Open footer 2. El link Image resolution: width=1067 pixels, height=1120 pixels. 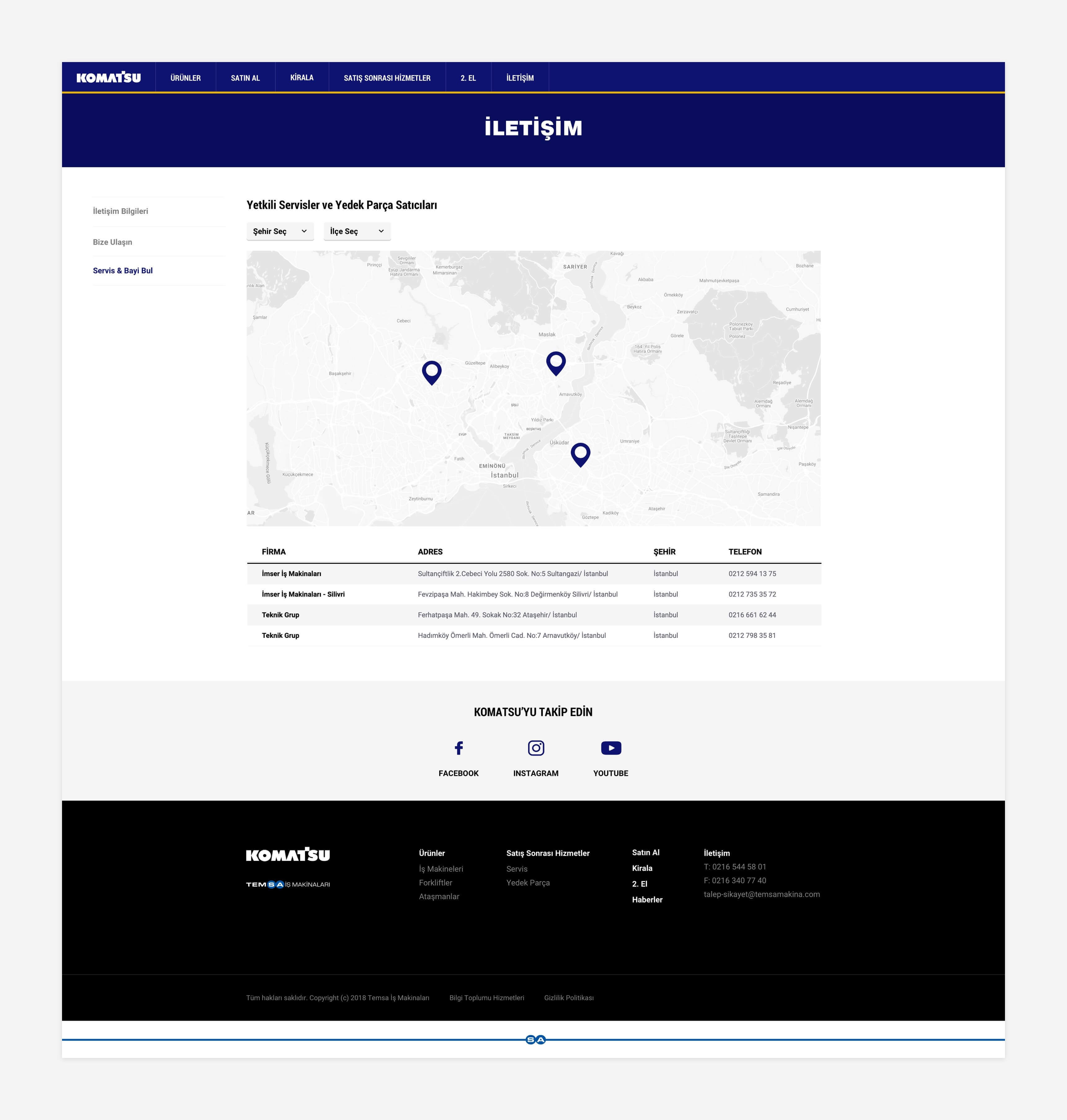[x=639, y=883]
